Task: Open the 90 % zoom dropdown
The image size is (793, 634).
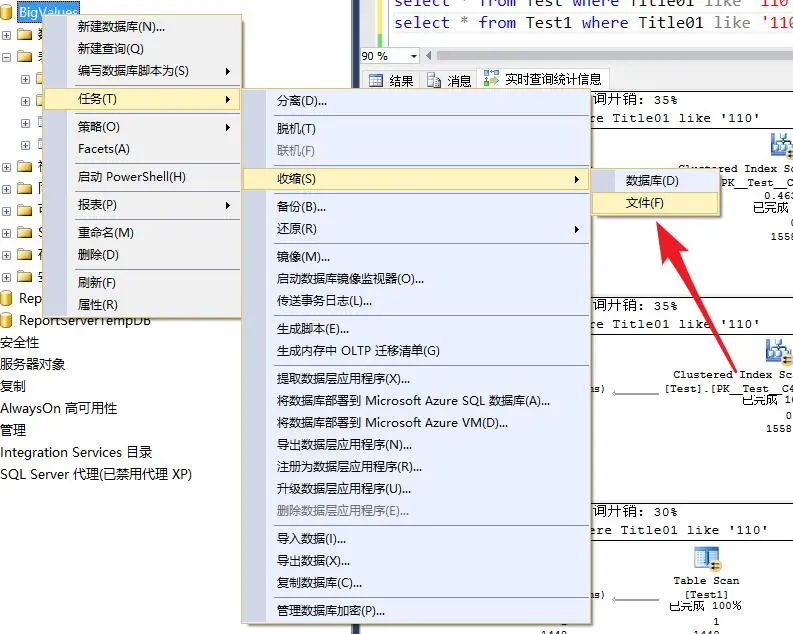Action: pos(414,56)
